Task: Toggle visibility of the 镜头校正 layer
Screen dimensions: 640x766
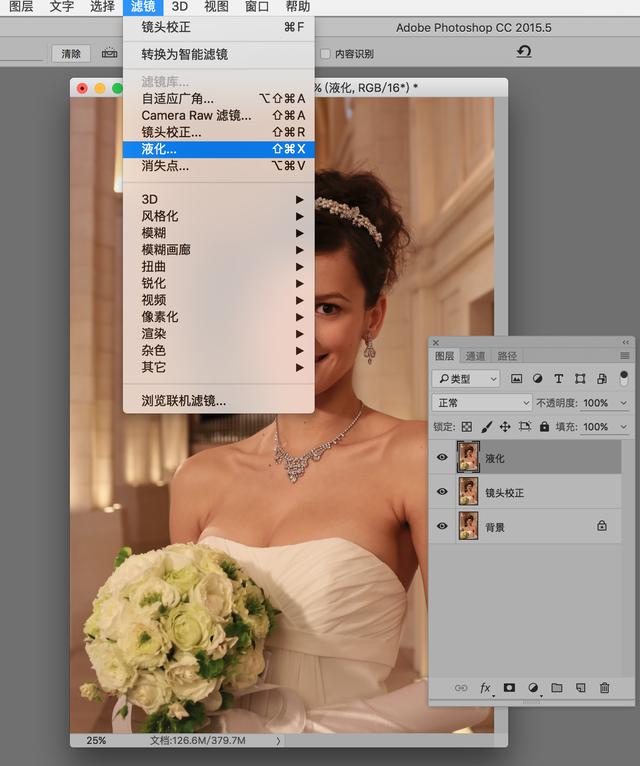Action: pyautogui.click(x=442, y=492)
